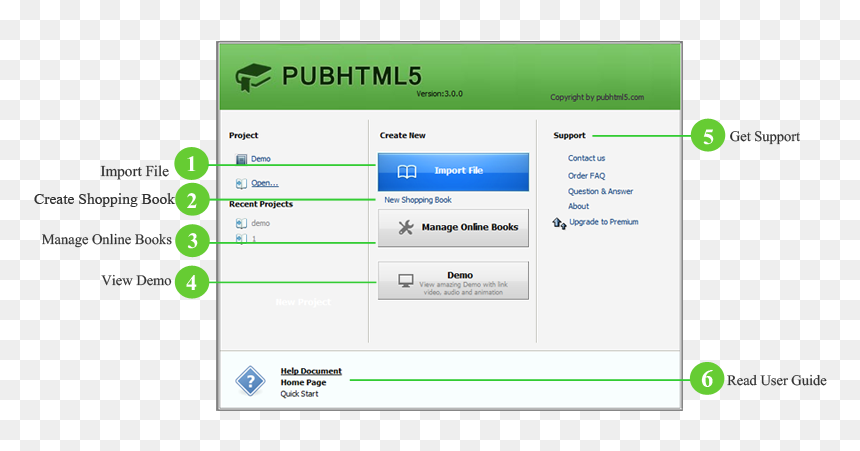Open the Order FAQ link
This screenshot has height=451, width=860.
[586, 176]
